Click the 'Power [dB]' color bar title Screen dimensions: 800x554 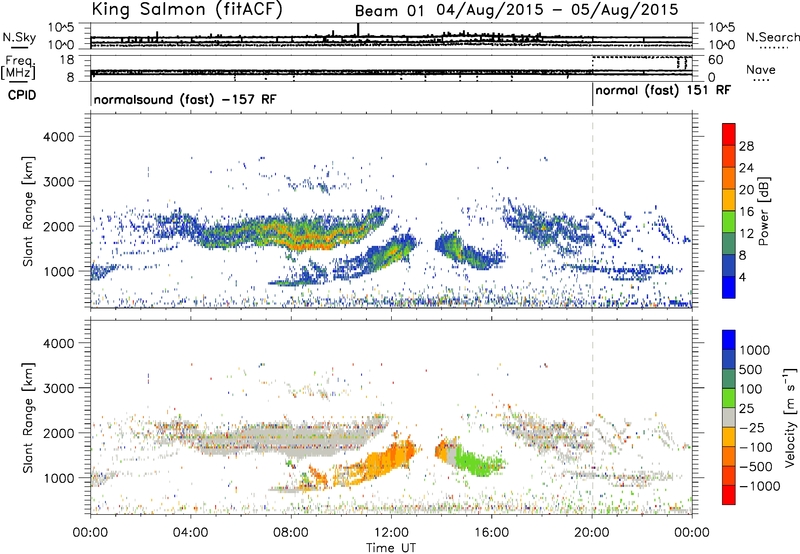pyautogui.click(x=763, y=211)
